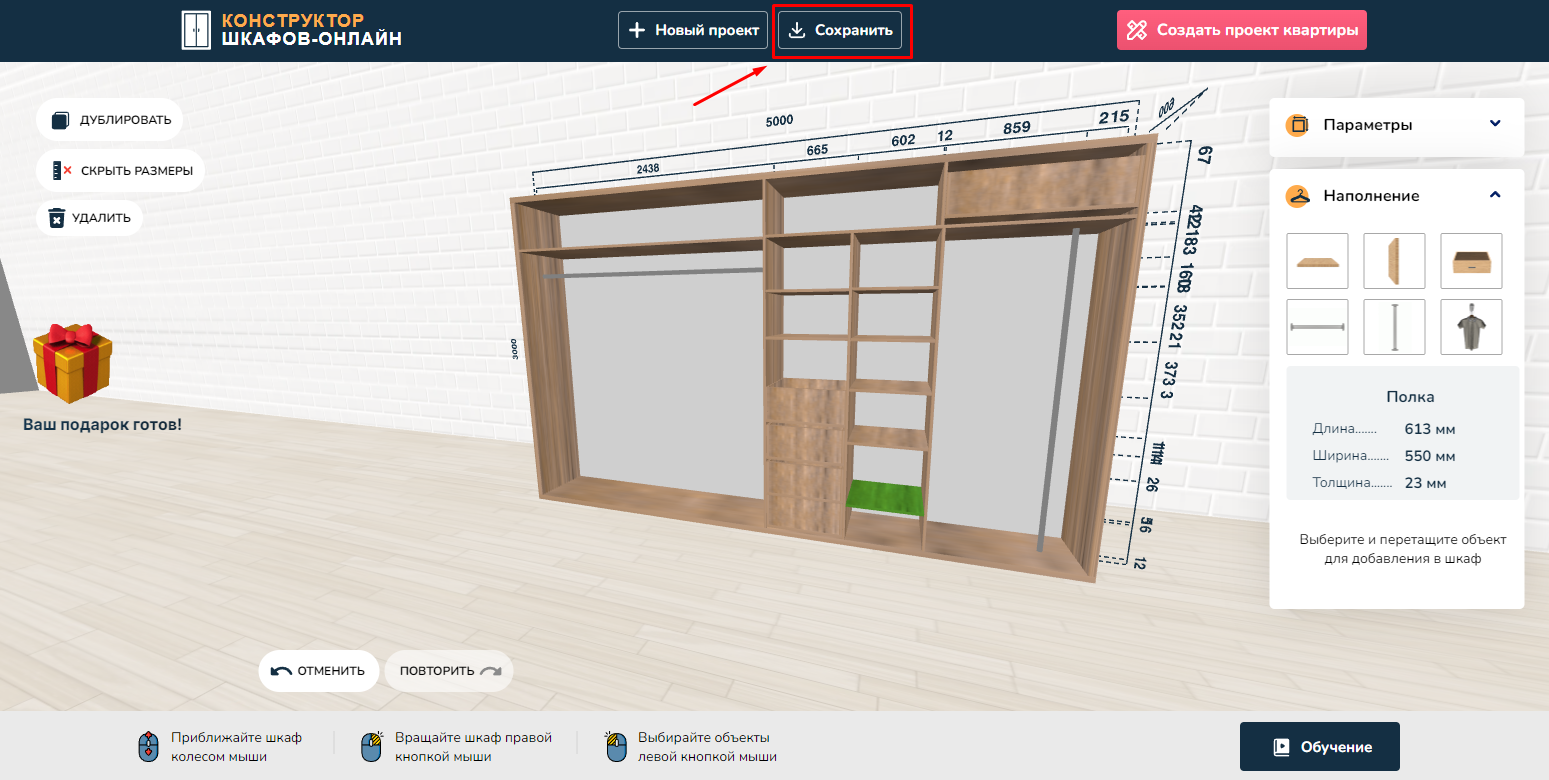The image size is (1549, 780).
Task: Click the redo arrow icon
Action: tap(490, 671)
